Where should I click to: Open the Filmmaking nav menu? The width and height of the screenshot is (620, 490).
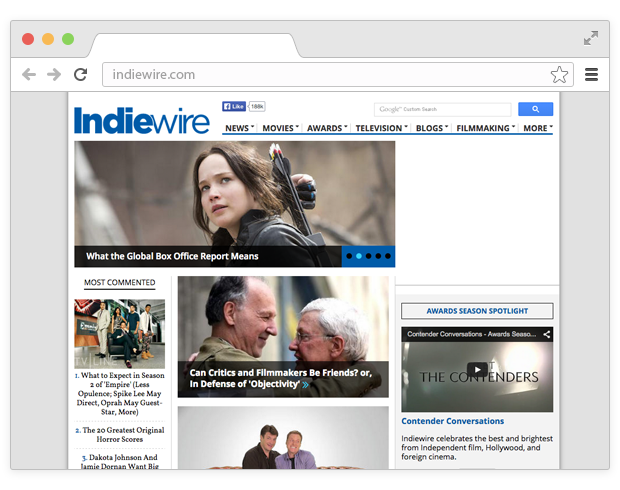pyautogui.click(x=485, y=128)
